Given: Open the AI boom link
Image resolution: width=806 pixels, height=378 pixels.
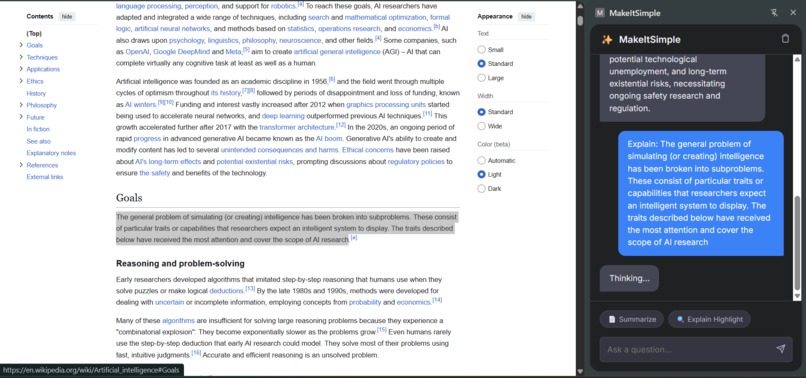Looking at the screenshot, I should tap(329, 139).
